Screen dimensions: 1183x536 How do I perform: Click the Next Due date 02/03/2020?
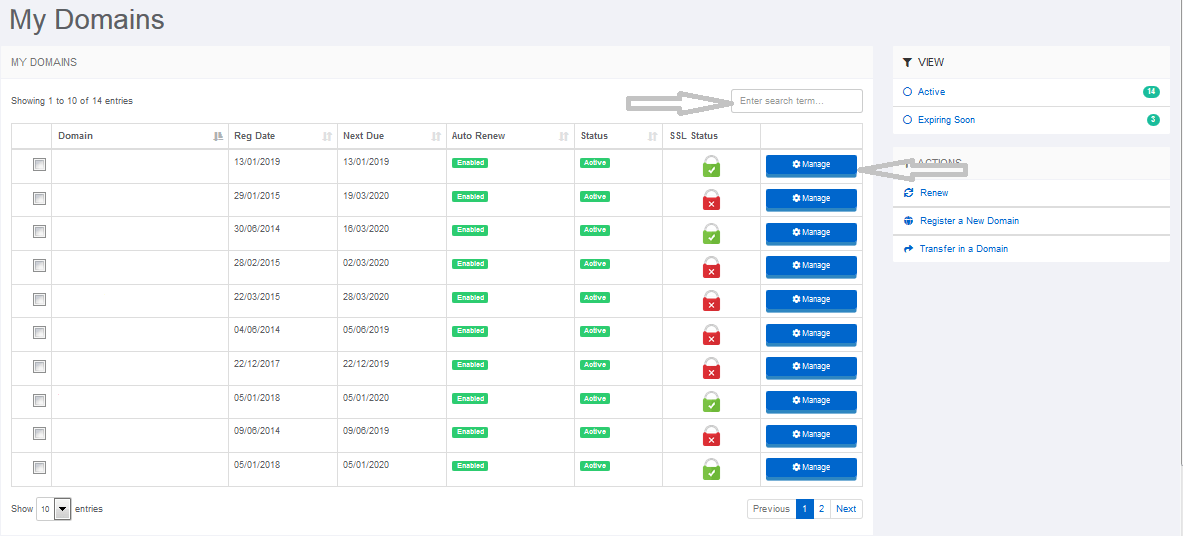click(x=366, y=263)
